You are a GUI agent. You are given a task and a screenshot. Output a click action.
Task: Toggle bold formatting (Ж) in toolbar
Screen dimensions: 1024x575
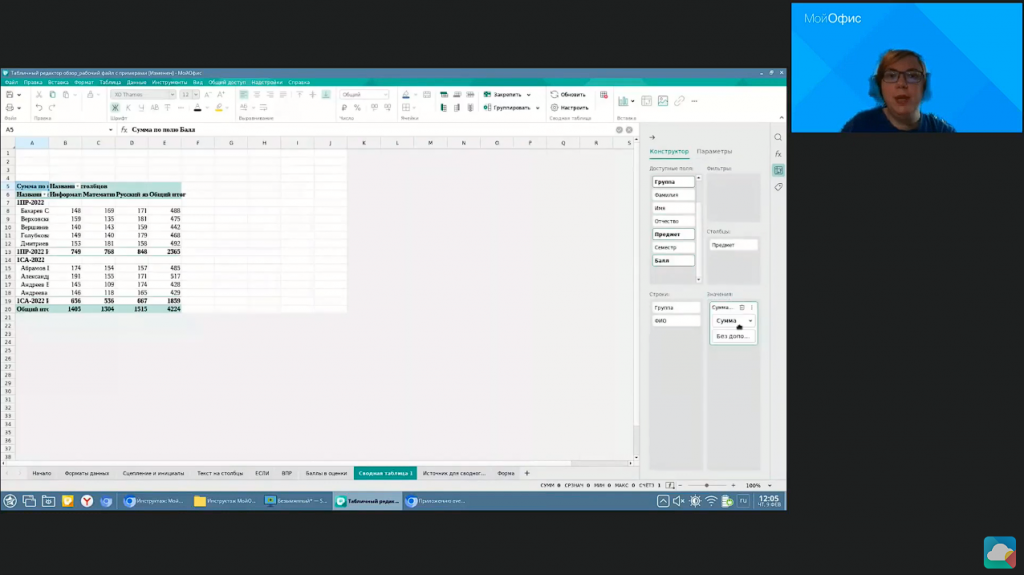pyautogui.click(x=115, y=108)
